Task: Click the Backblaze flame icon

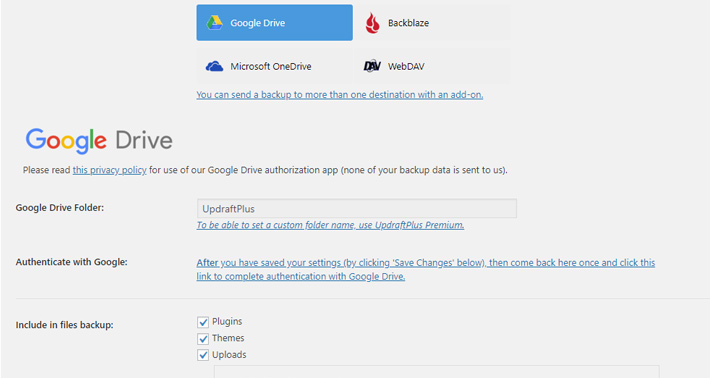Action: coord(372,23)
